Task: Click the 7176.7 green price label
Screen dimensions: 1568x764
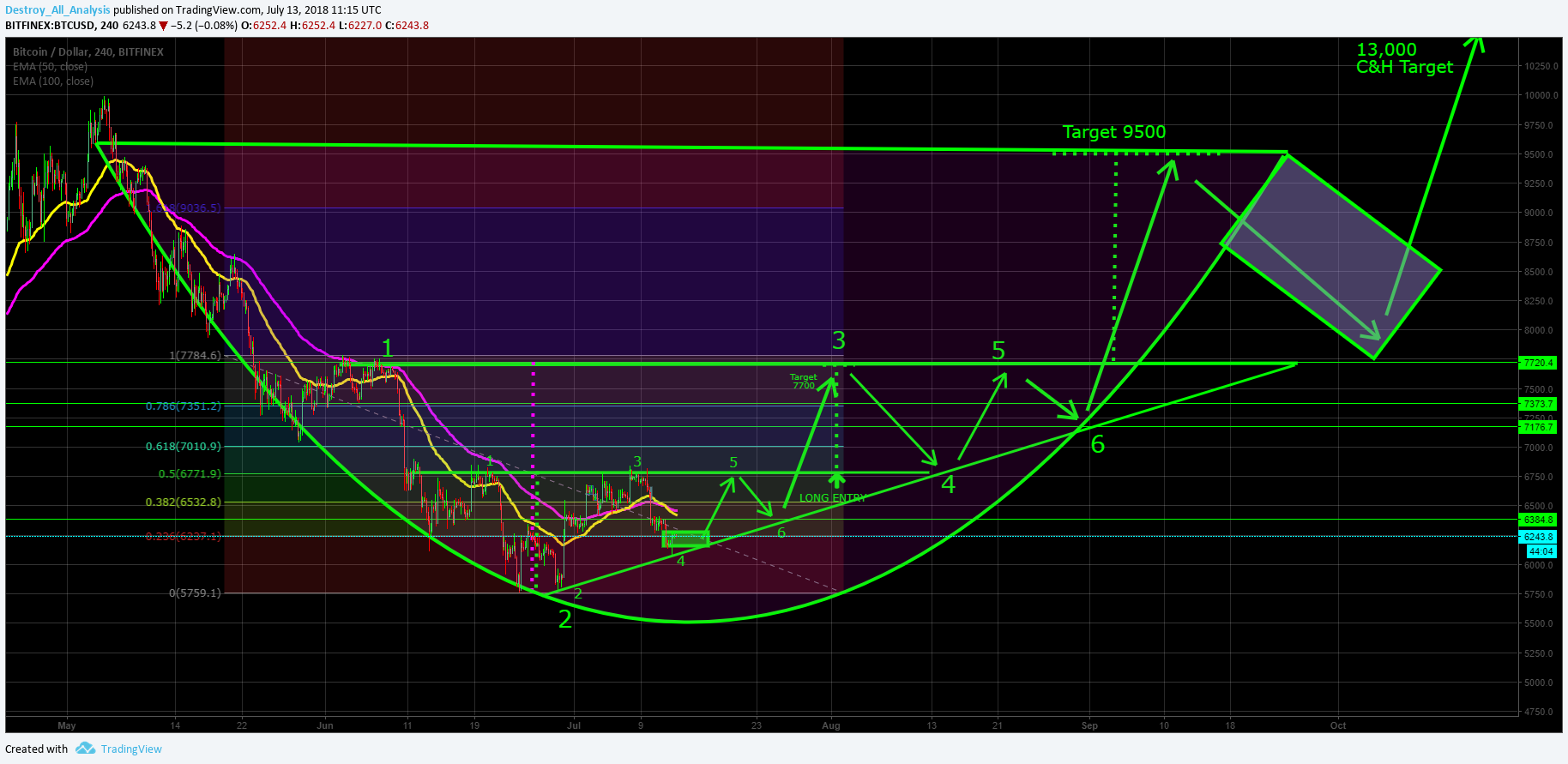Action: (1536, 427)
